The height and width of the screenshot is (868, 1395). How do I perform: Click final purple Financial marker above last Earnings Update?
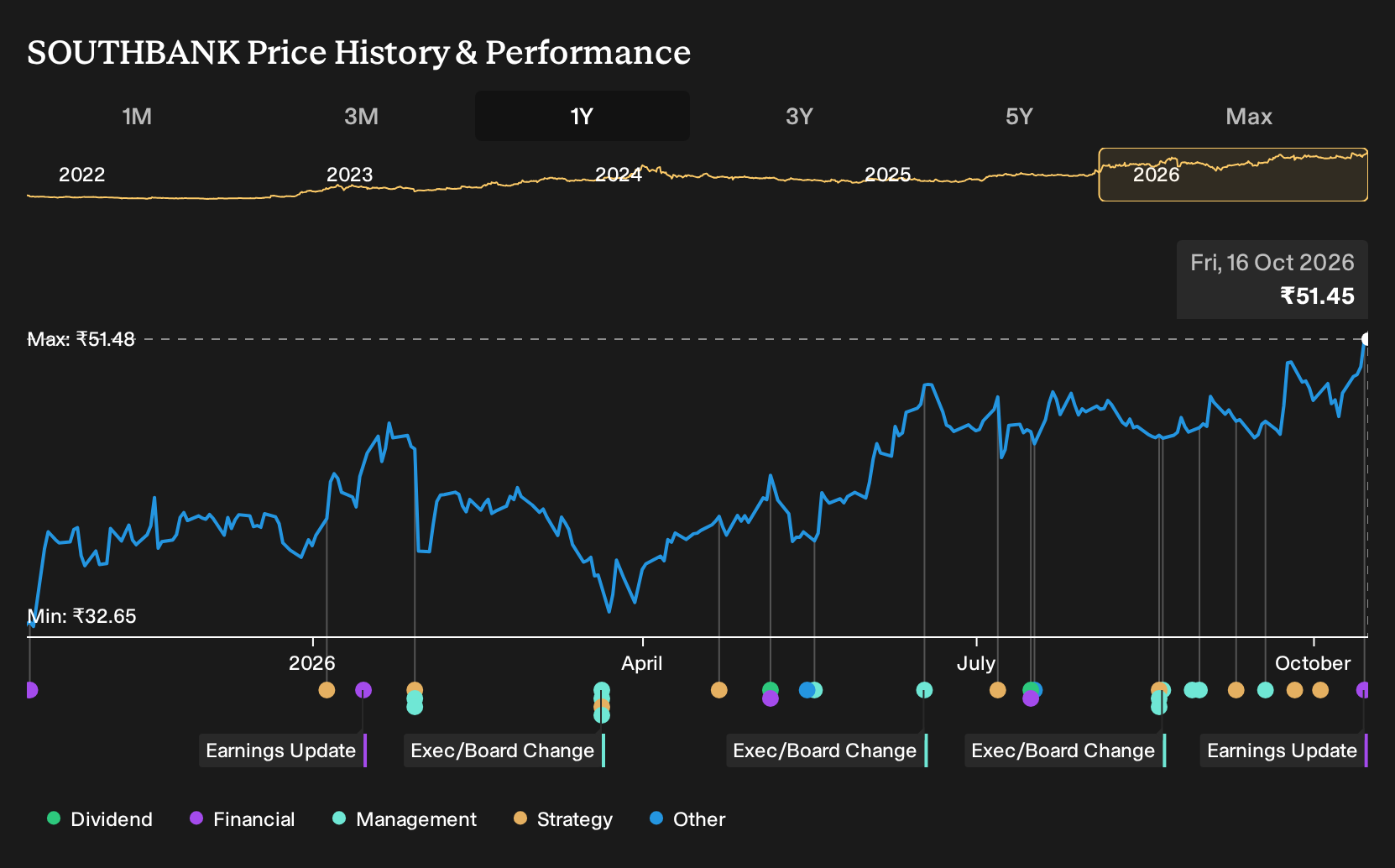click(x=1363, y=690)
